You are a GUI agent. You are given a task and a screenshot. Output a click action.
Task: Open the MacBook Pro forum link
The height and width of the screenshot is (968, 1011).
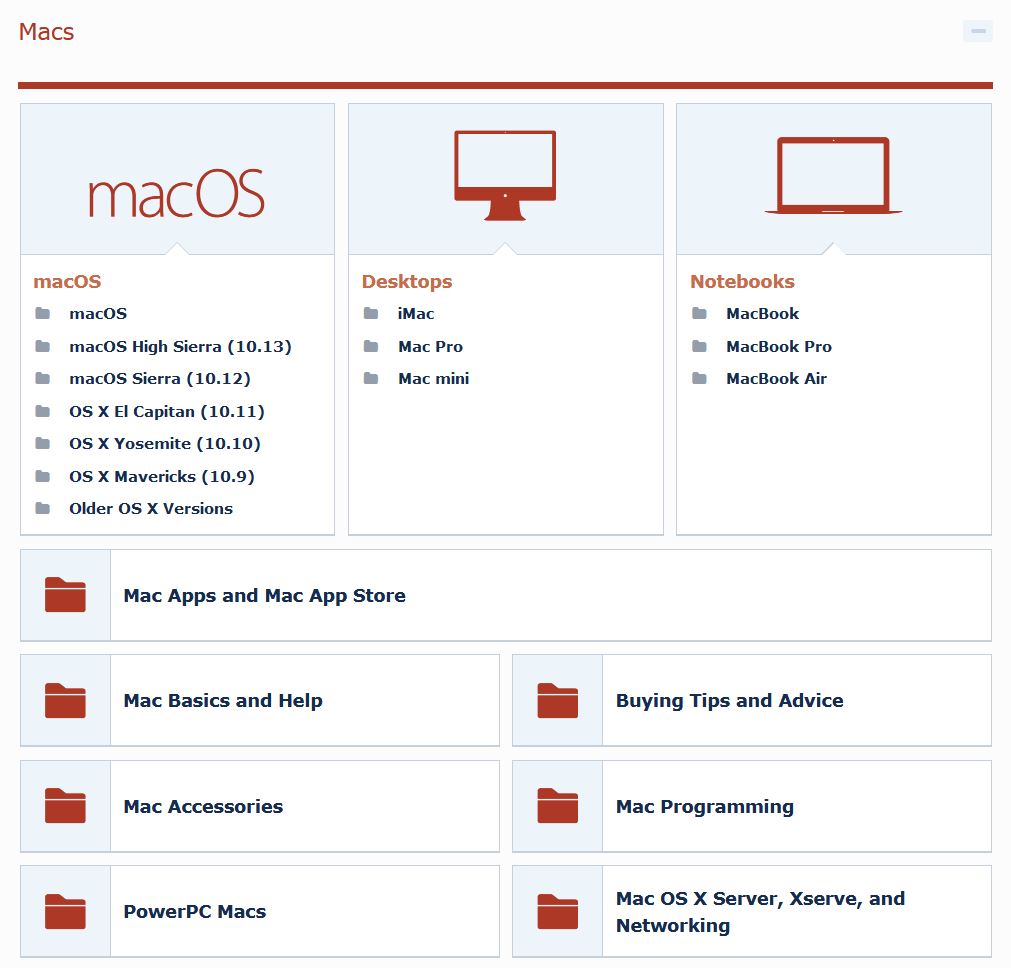[x=779, y=346]
